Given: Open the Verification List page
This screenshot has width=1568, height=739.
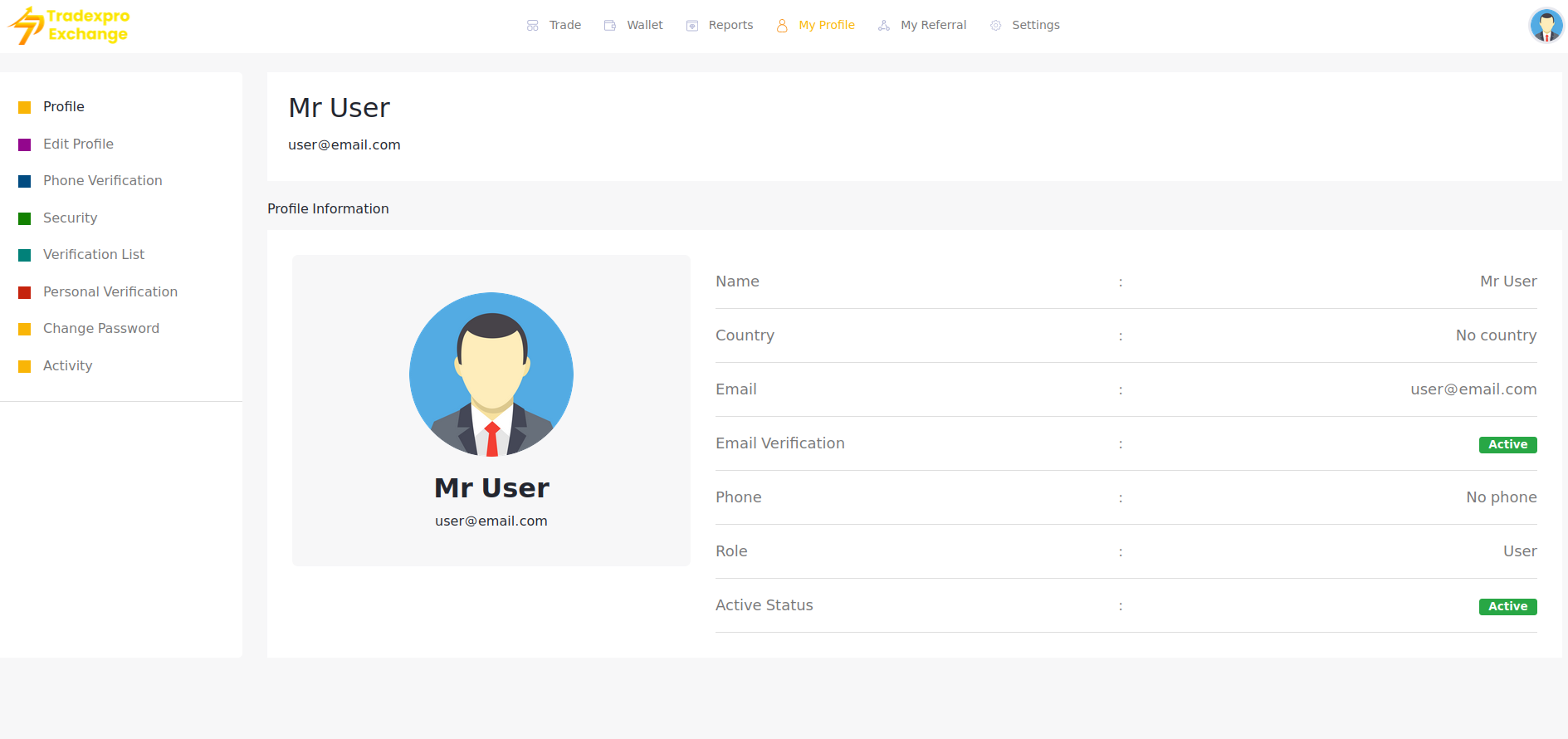Looking at the screenshot, I should [x=94, y=255].
